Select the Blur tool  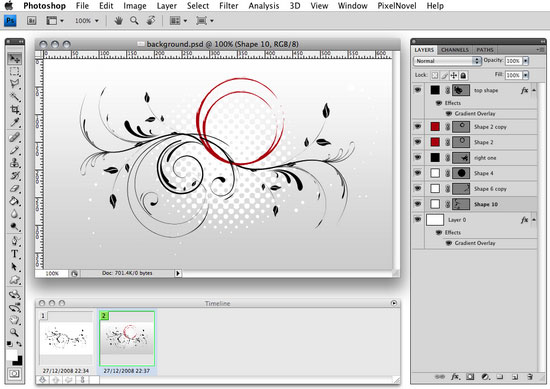14,214
